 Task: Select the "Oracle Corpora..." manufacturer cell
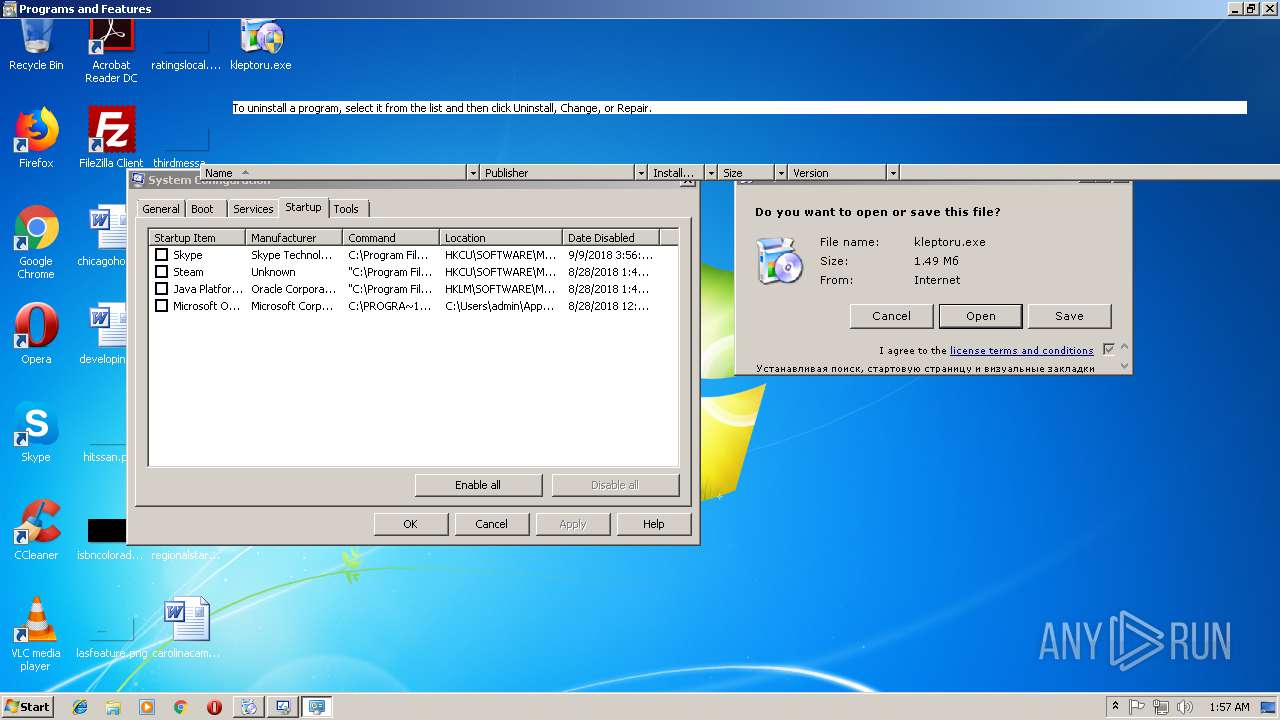tap(293, 289)
